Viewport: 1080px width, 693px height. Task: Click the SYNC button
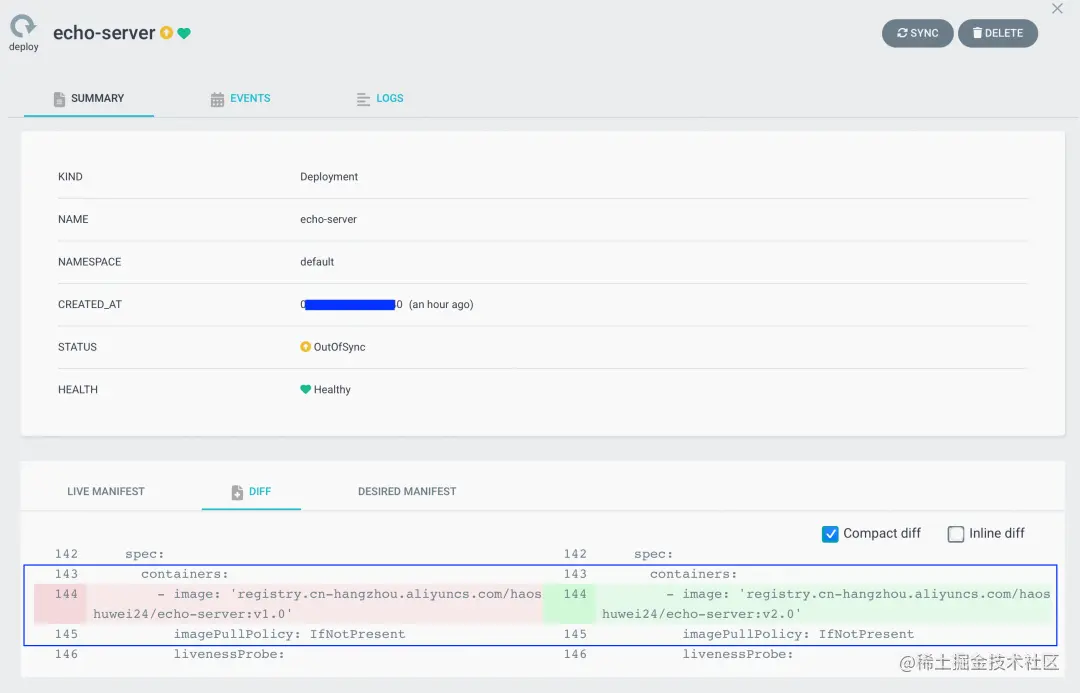(917, 33)
